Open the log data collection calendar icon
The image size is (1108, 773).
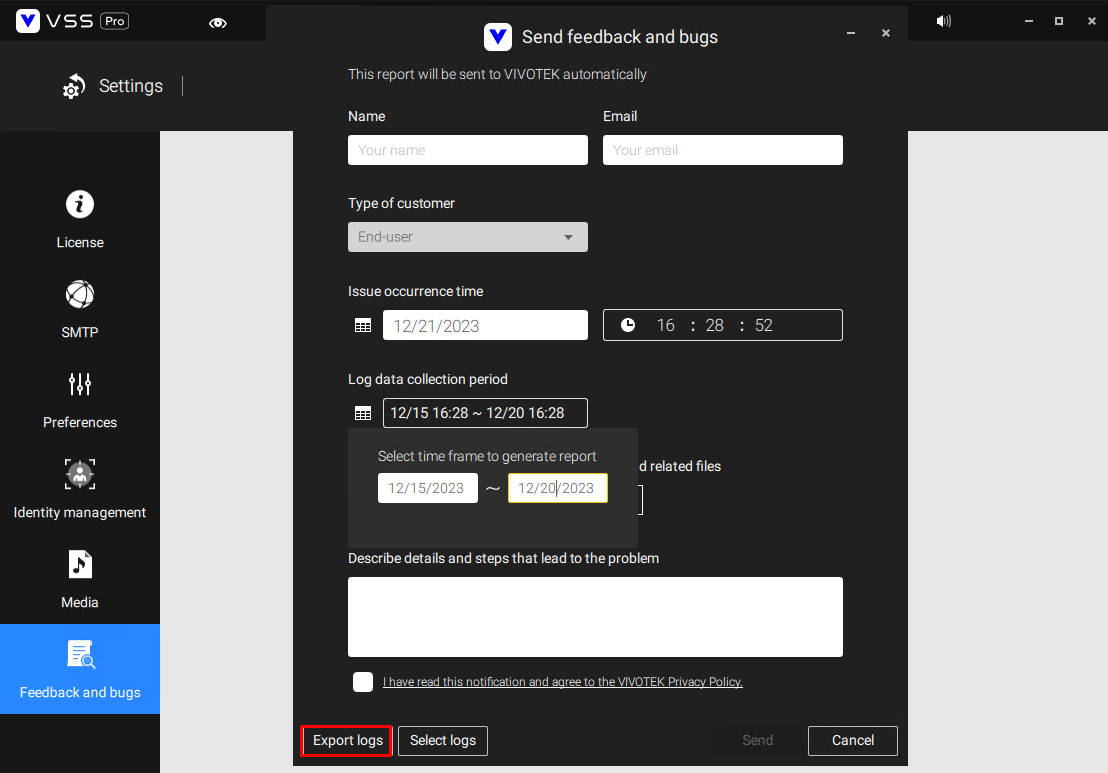pyautogui.click(x=362, y=412)
